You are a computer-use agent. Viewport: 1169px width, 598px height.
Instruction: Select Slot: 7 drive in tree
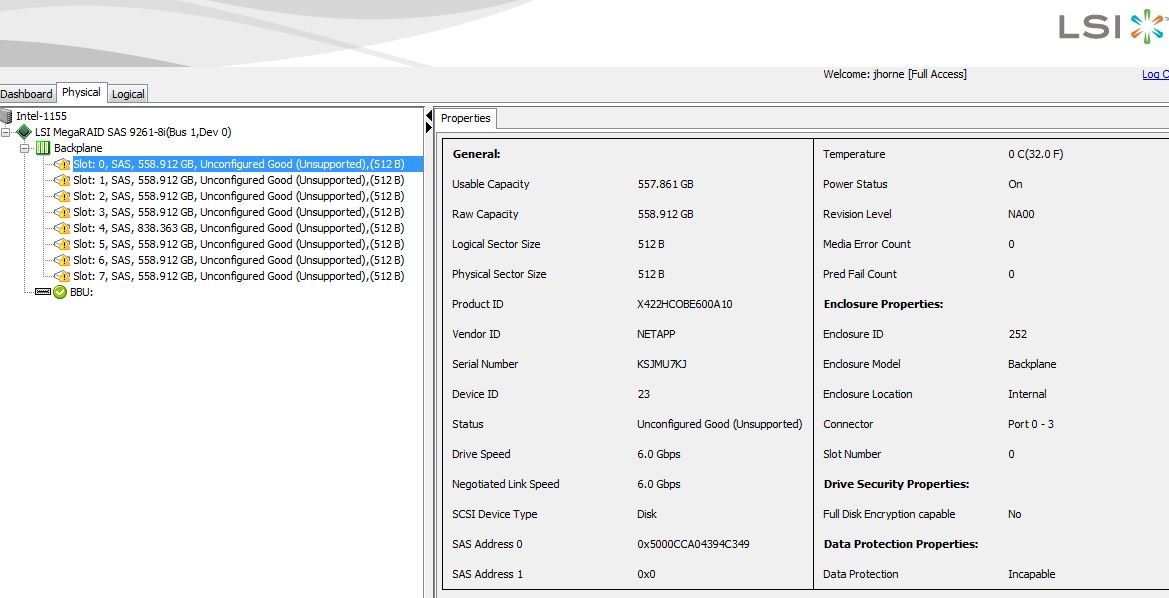tap(239, 276)
